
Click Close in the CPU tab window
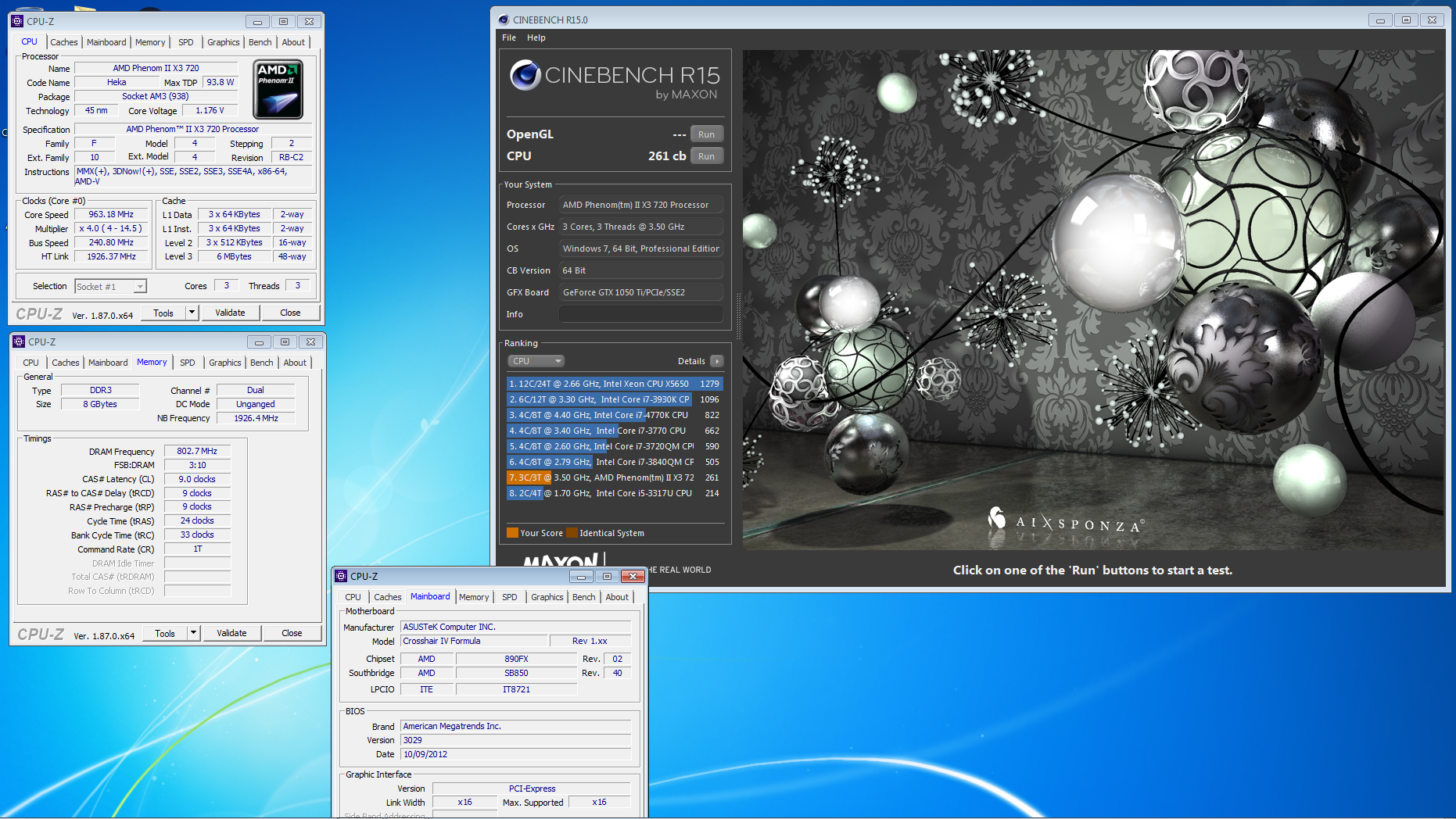(x=290, y=313)
